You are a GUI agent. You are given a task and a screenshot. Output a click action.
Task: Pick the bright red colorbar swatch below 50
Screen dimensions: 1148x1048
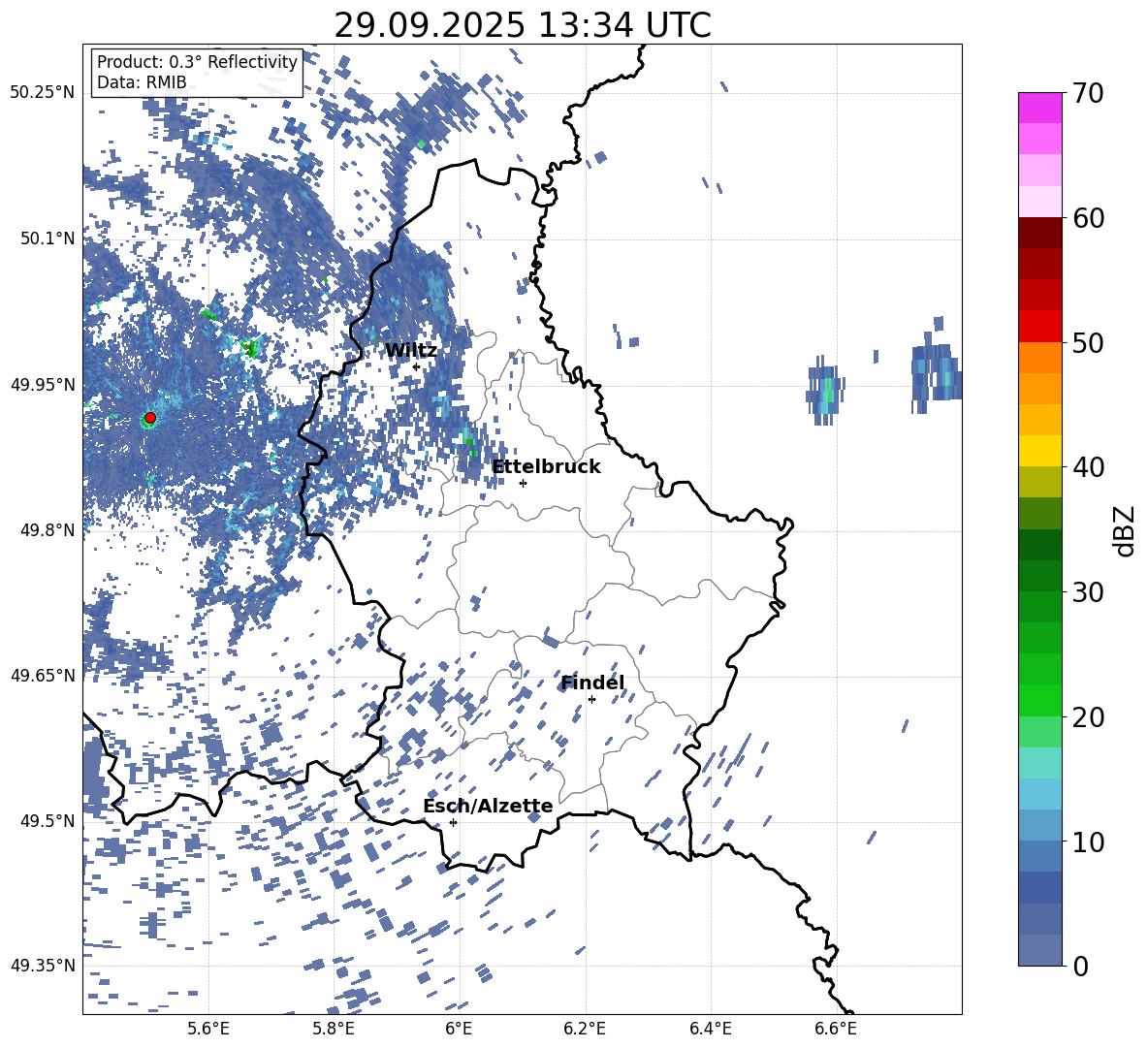pyautogui.click(x=1039, y=327)
